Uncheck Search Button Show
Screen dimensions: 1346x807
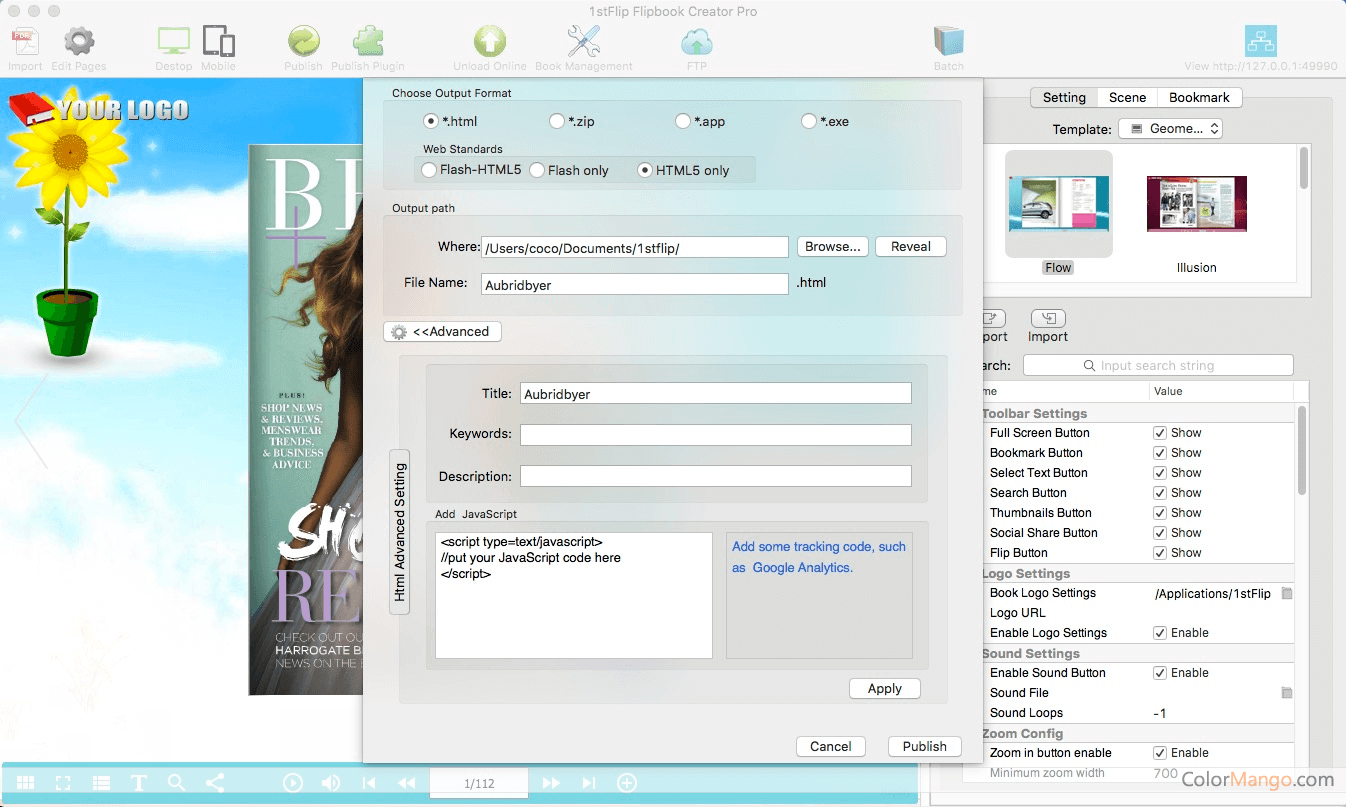(x=1160, y=493)
